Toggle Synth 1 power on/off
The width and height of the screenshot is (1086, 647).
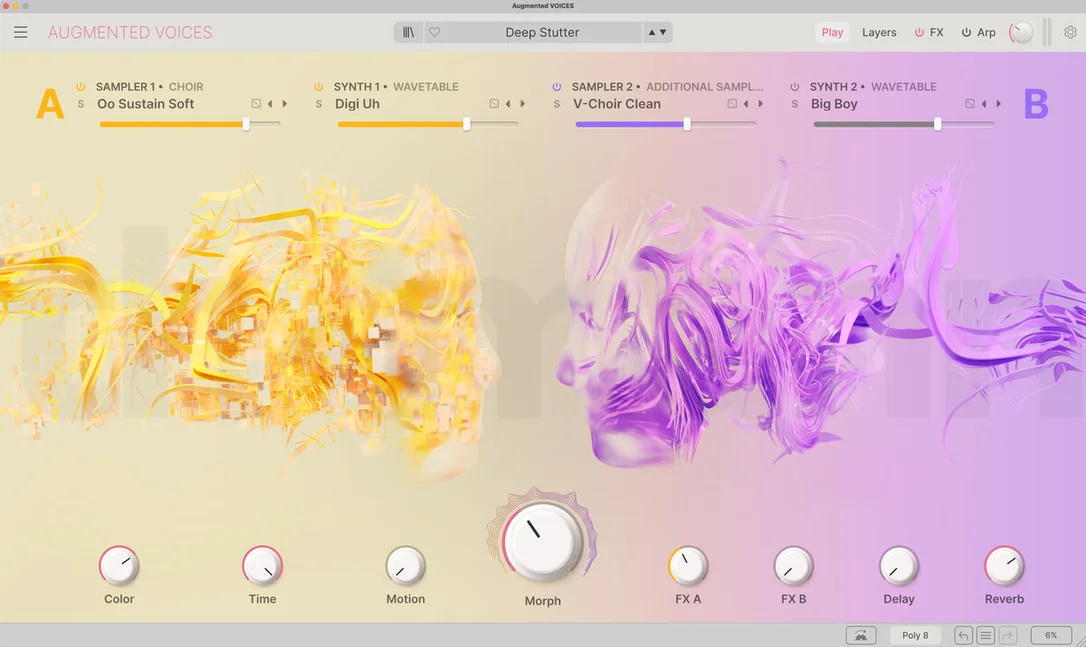coord(319,87)
